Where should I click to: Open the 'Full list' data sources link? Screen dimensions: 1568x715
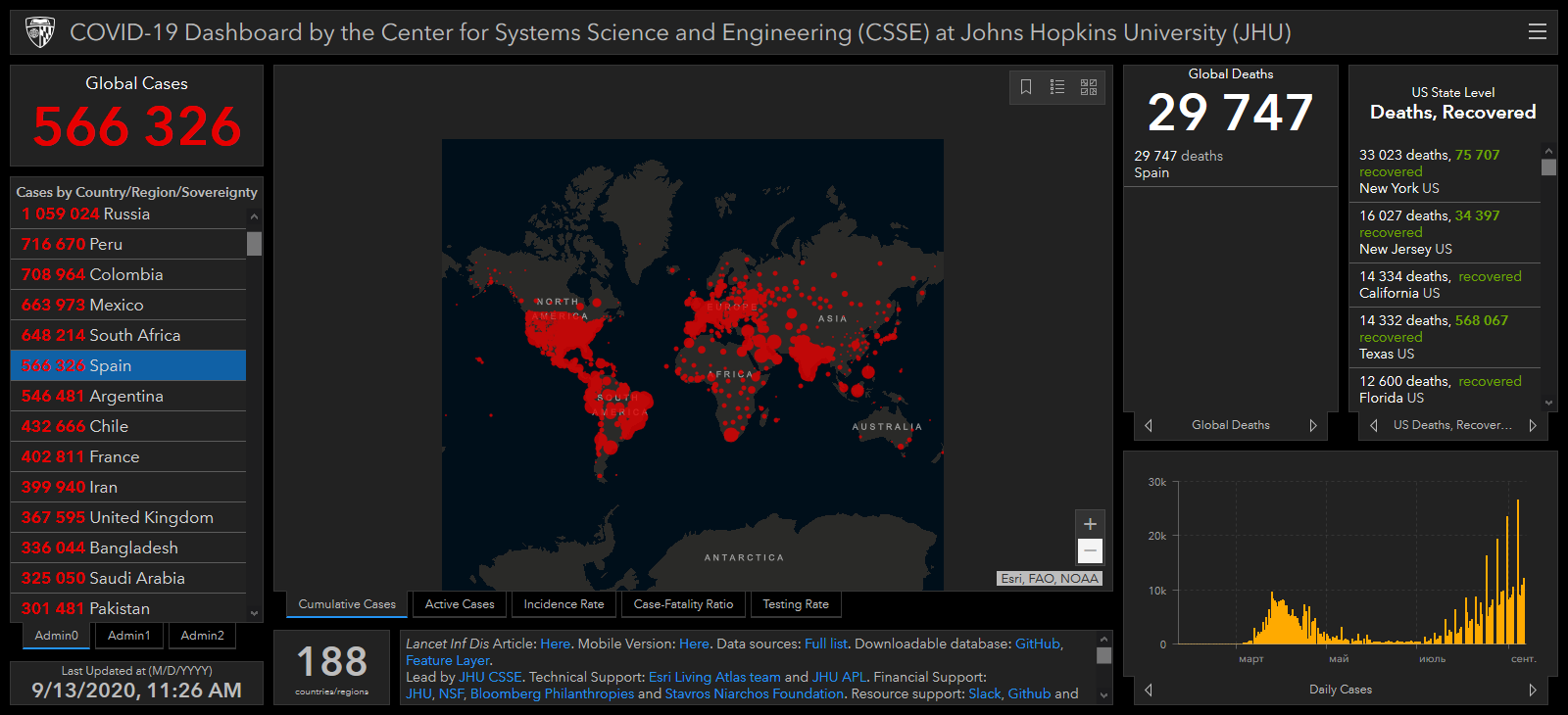click(825, 643)
